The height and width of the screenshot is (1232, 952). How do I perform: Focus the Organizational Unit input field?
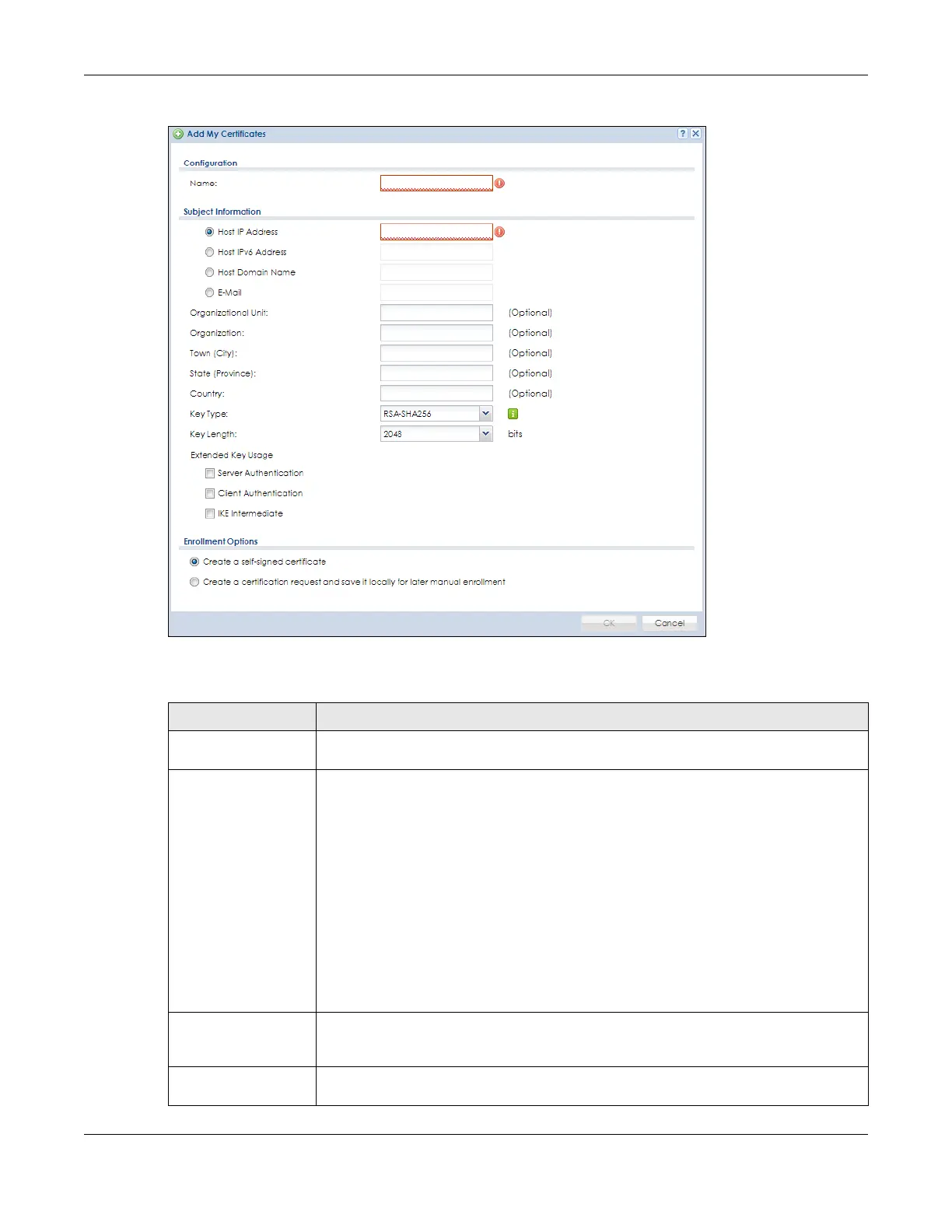click(x=436, y=313)
